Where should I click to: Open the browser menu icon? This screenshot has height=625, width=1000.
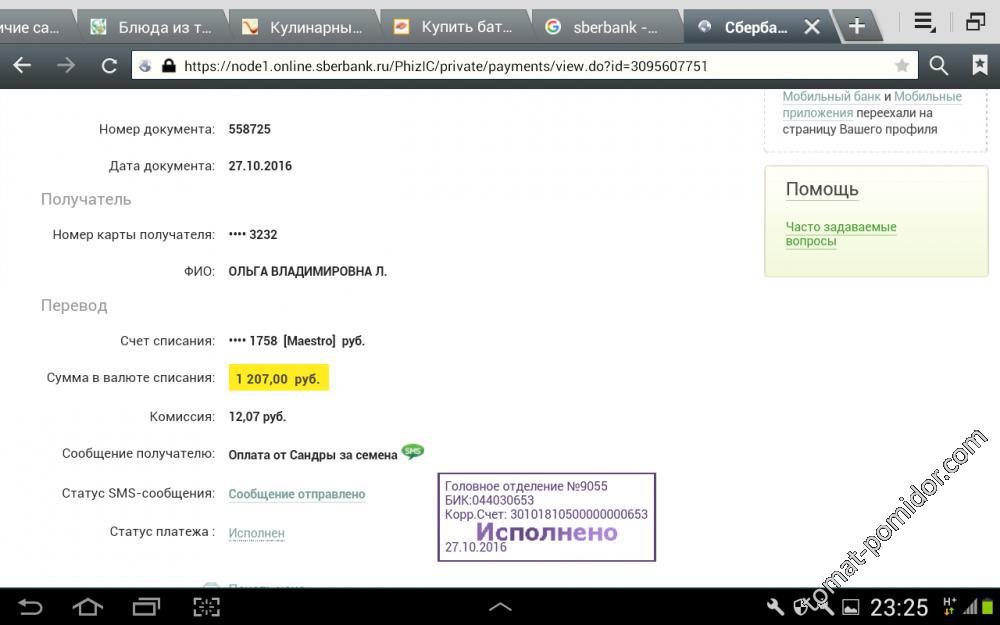tap(923, 23)
